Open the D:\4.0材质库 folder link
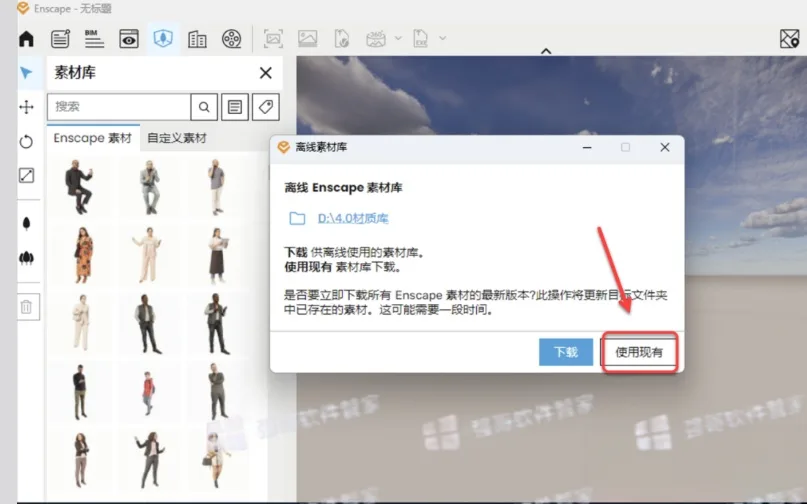The height and width of the screenshot is (504, 807). [x=353, y=218]
